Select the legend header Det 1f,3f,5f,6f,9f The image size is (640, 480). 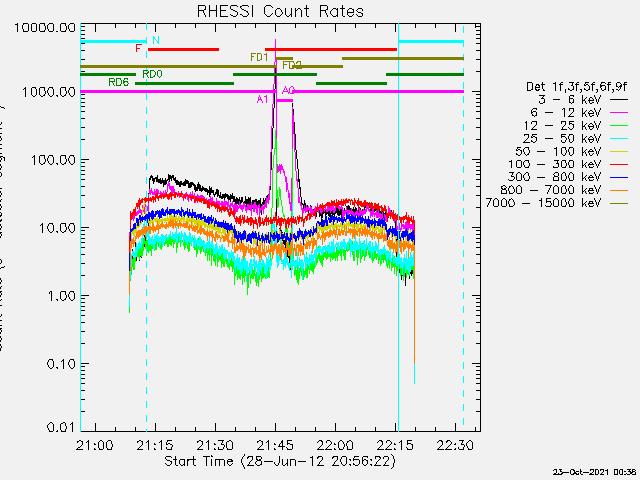pyautogui.click(x=576, y=87)
